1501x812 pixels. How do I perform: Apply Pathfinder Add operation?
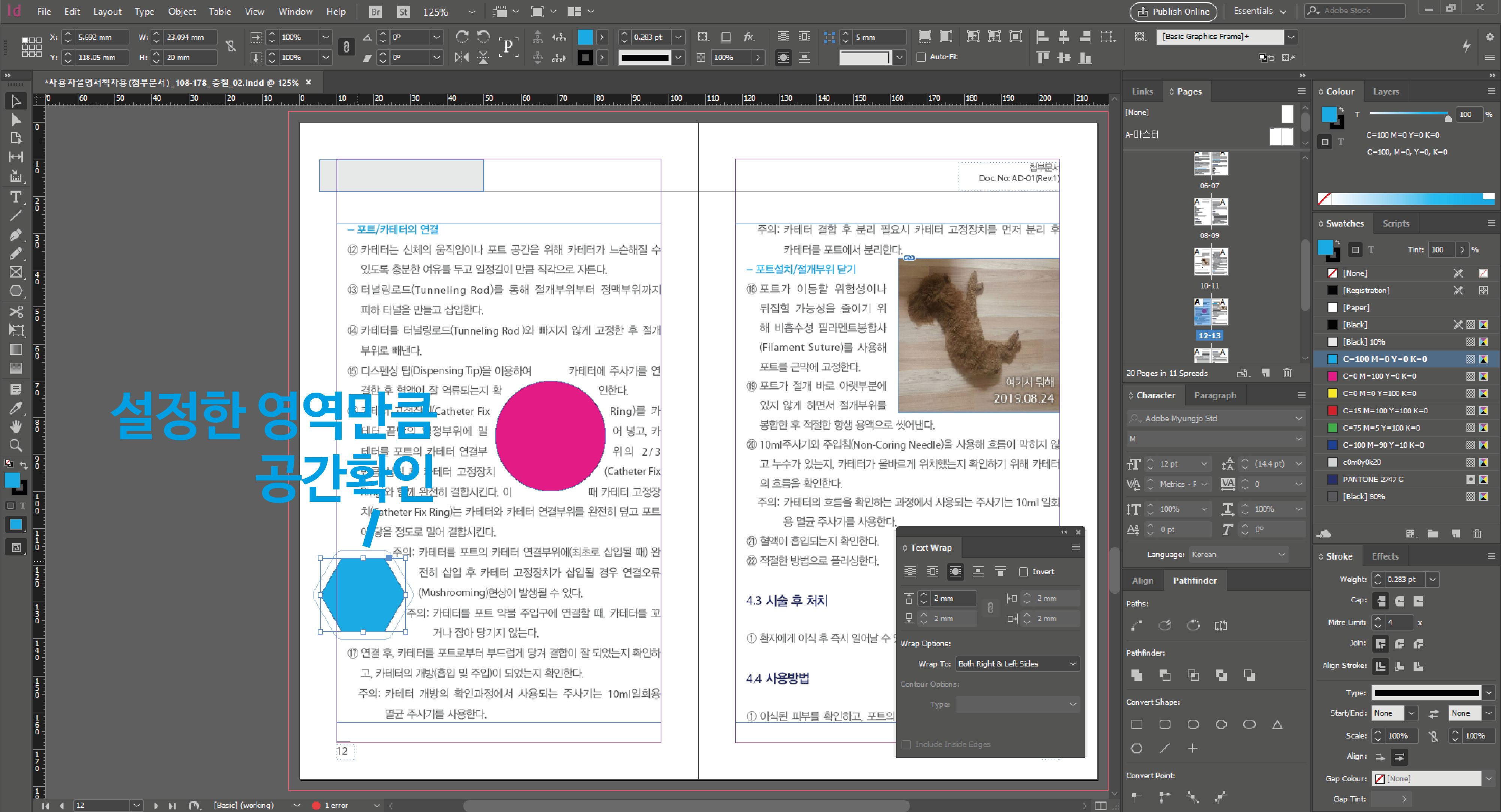(1136, 675)
